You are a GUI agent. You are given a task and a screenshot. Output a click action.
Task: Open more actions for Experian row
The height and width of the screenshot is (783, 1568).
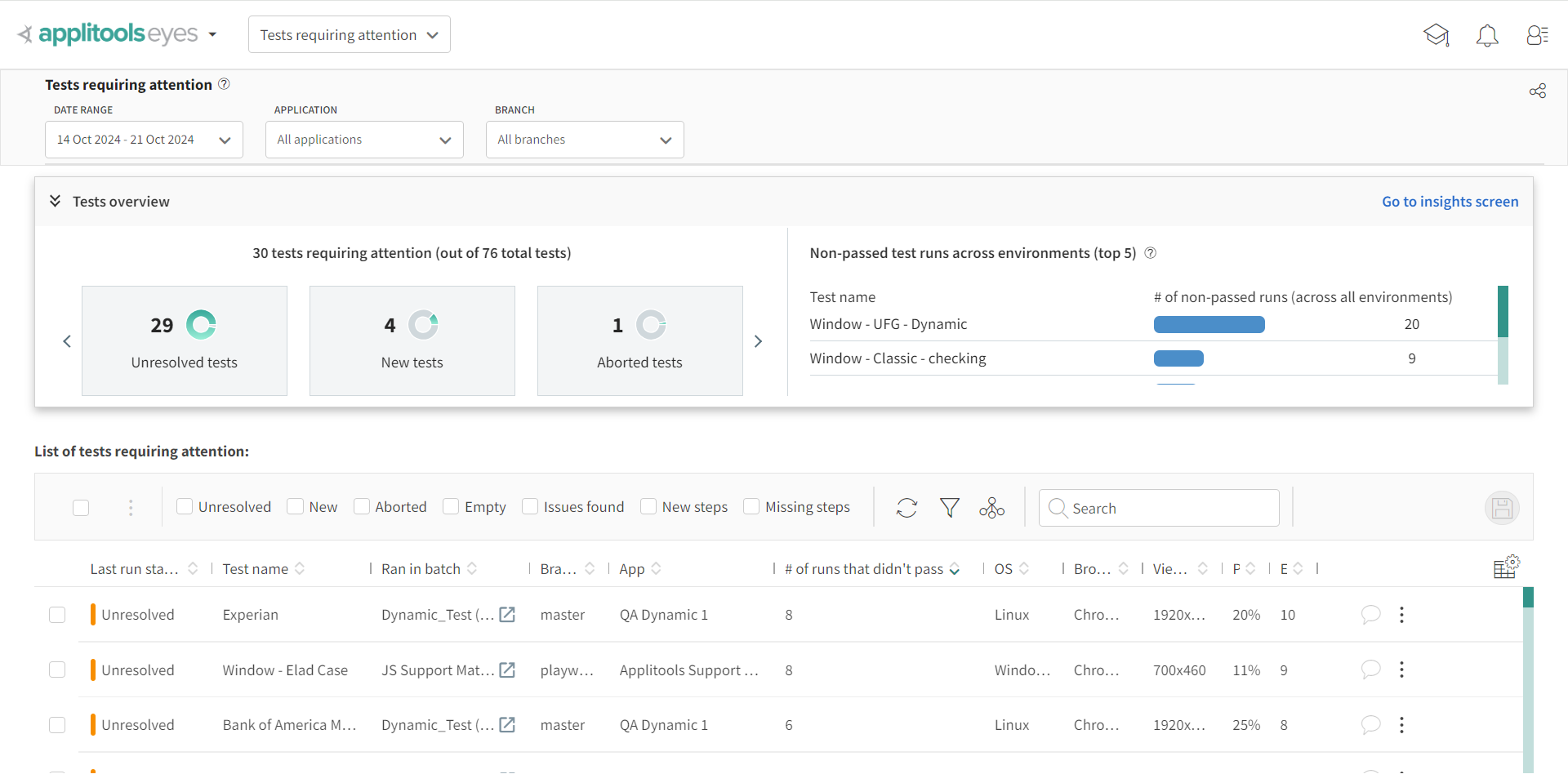pos(1401,615)
